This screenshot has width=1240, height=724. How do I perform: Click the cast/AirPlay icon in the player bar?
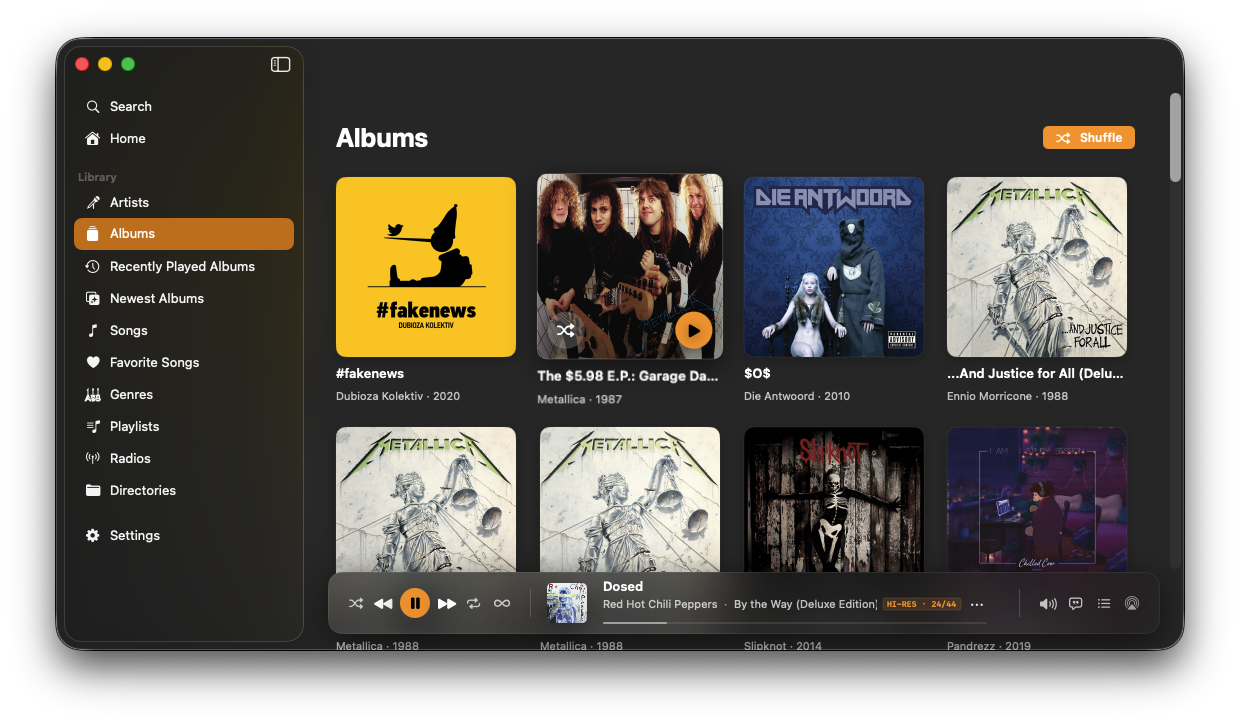pyautogui.click(x=1131, y=603)
